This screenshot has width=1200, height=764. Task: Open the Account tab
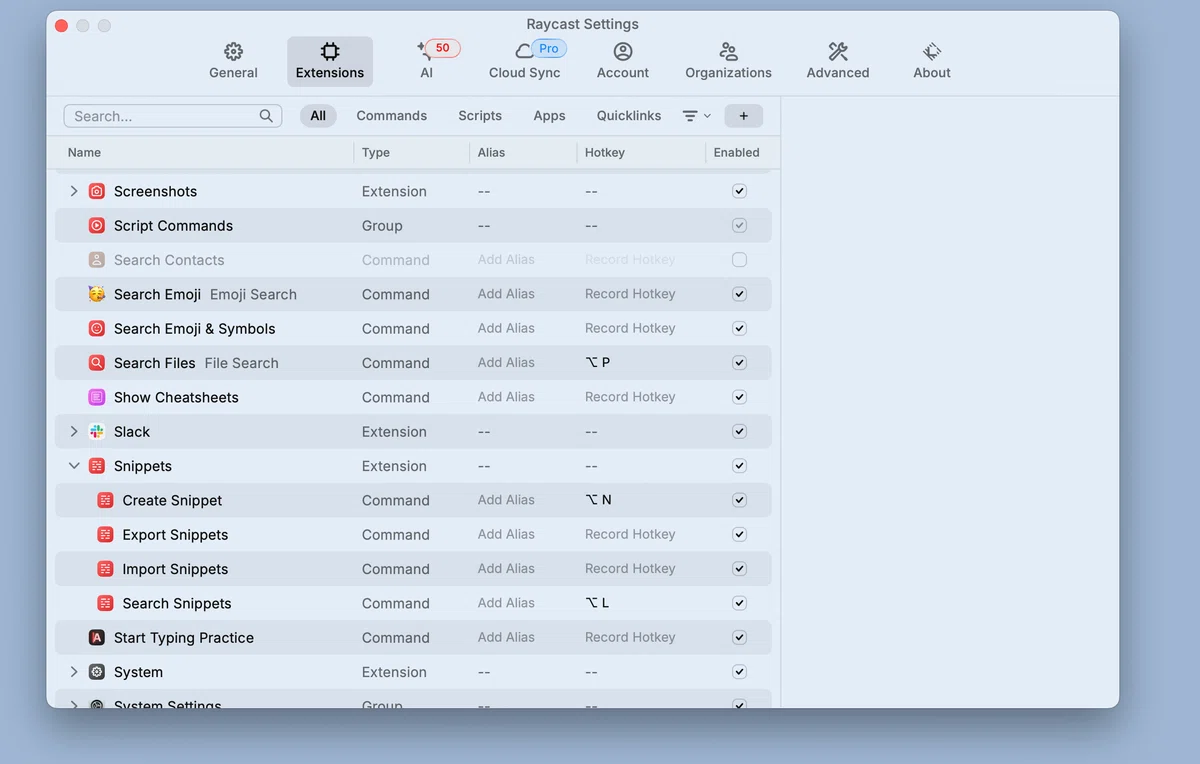pyautogui.click(x=623, y=61)
